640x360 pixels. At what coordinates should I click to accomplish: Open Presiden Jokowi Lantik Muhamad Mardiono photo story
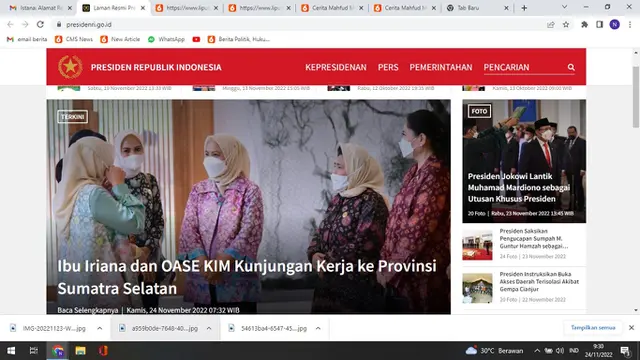point(519,187)
